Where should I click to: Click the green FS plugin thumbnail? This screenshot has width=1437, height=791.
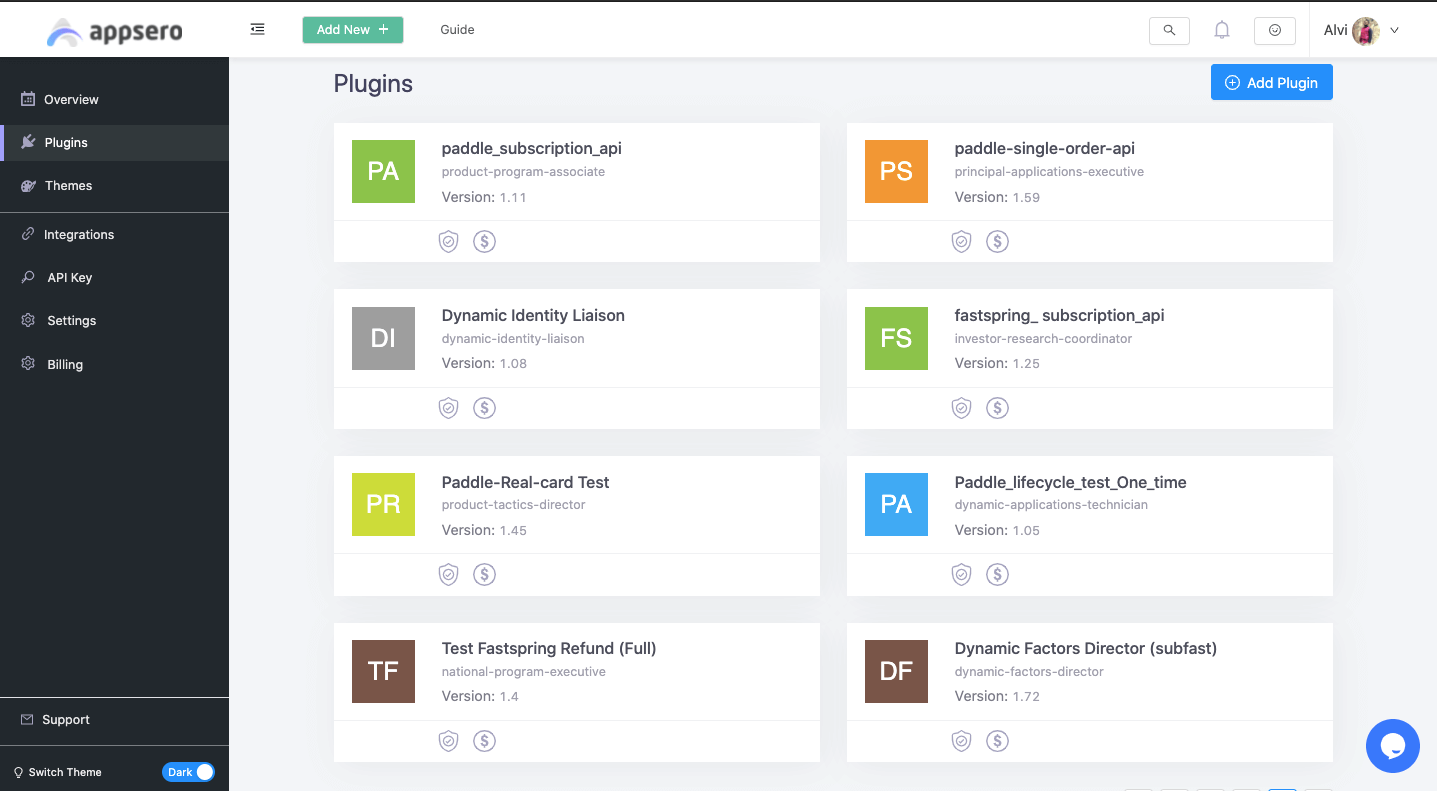pos(896,338)
